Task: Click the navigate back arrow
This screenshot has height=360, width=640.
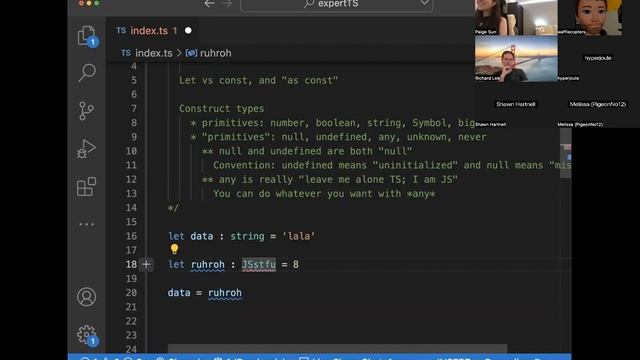Action: tap(209, 4)
